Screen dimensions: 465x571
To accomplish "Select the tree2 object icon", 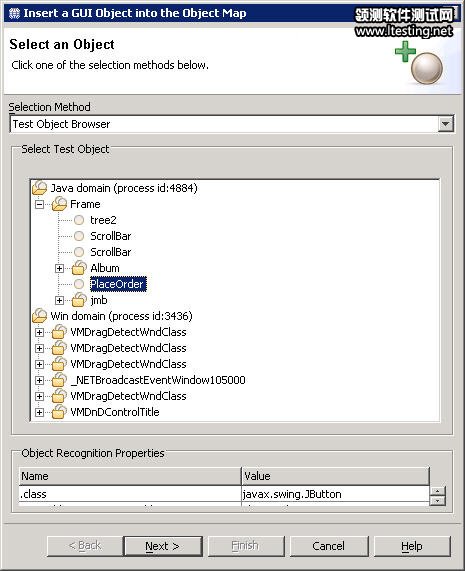I will click(79, 220).
